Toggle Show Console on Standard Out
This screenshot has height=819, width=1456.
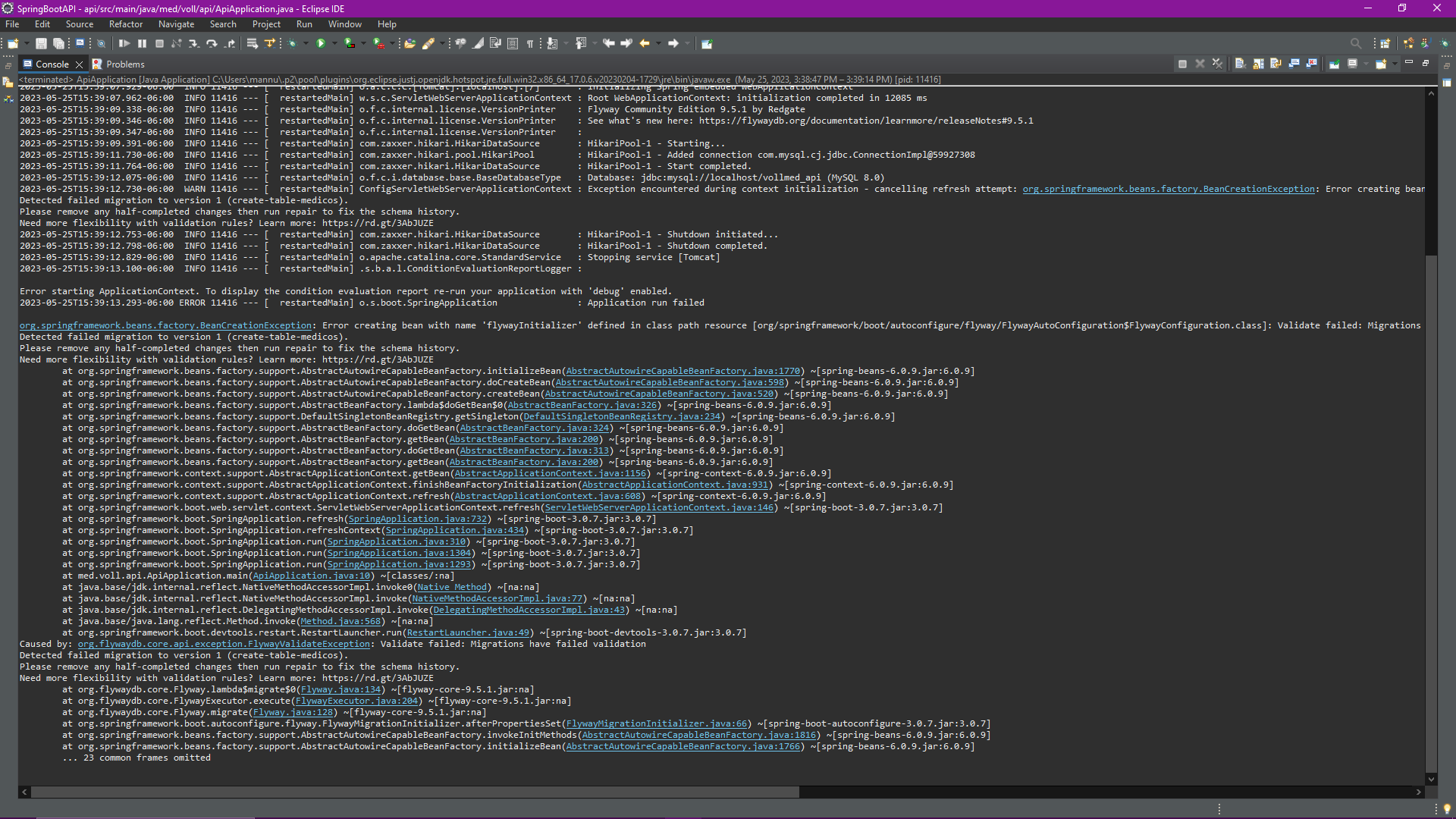1294,64
